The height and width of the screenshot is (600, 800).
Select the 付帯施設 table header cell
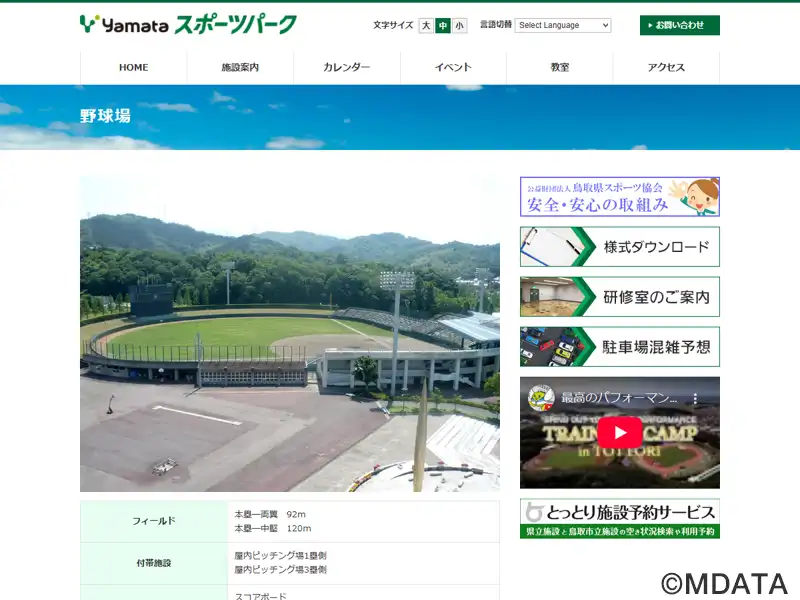(x=154, y=563)
